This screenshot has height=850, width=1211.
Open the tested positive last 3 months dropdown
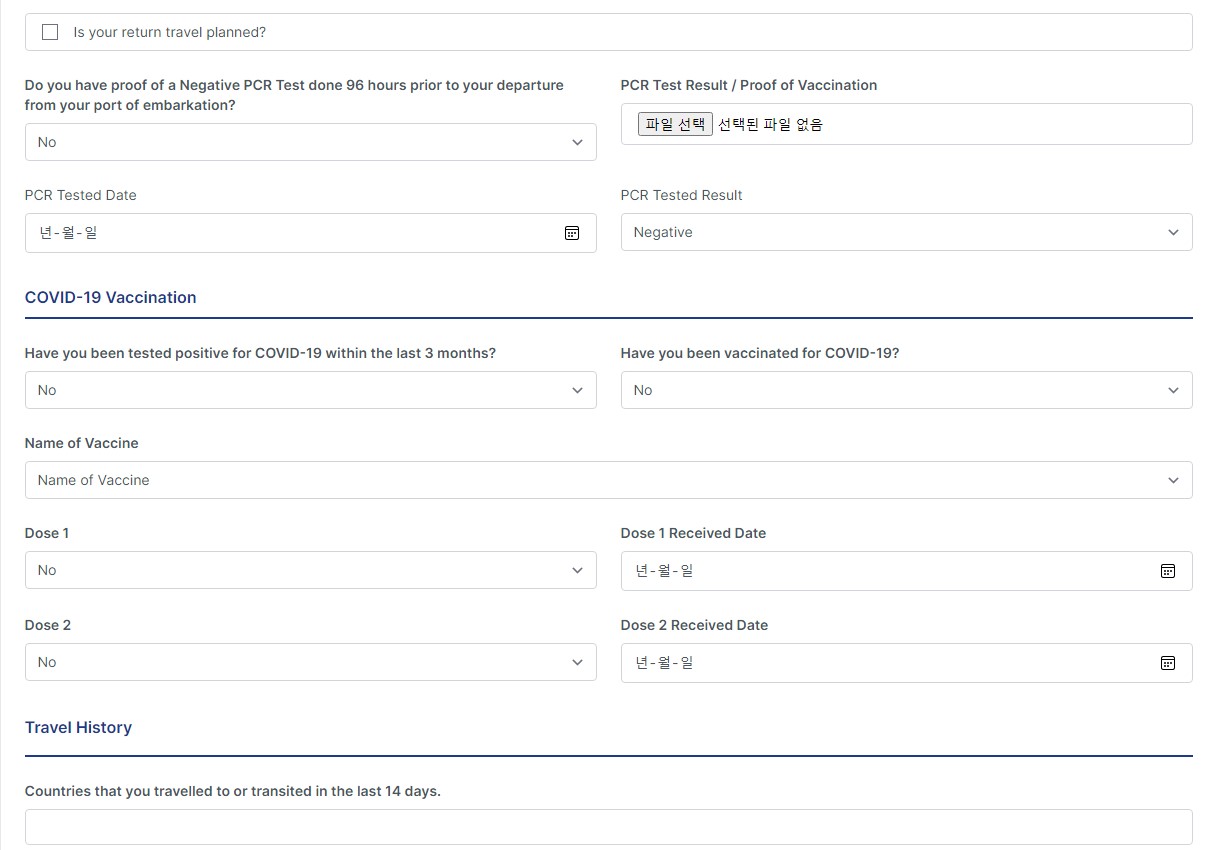pyautogui.click(x=311, y=390)
